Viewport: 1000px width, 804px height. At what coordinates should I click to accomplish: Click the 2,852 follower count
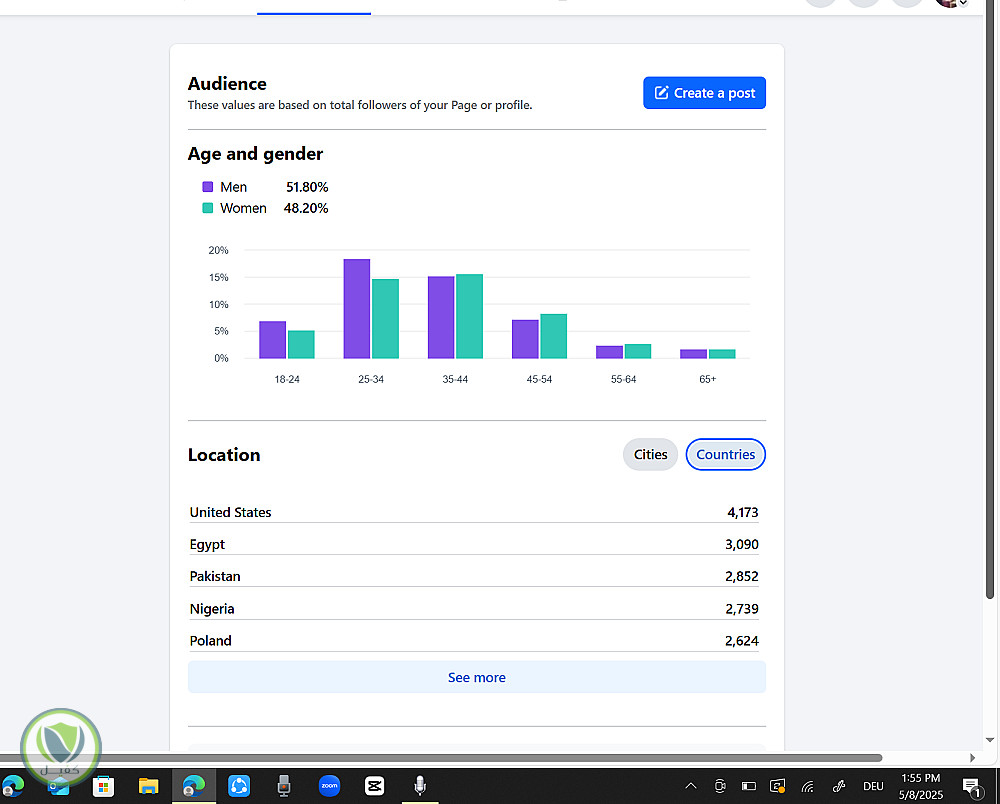click(x=742, y=576)
